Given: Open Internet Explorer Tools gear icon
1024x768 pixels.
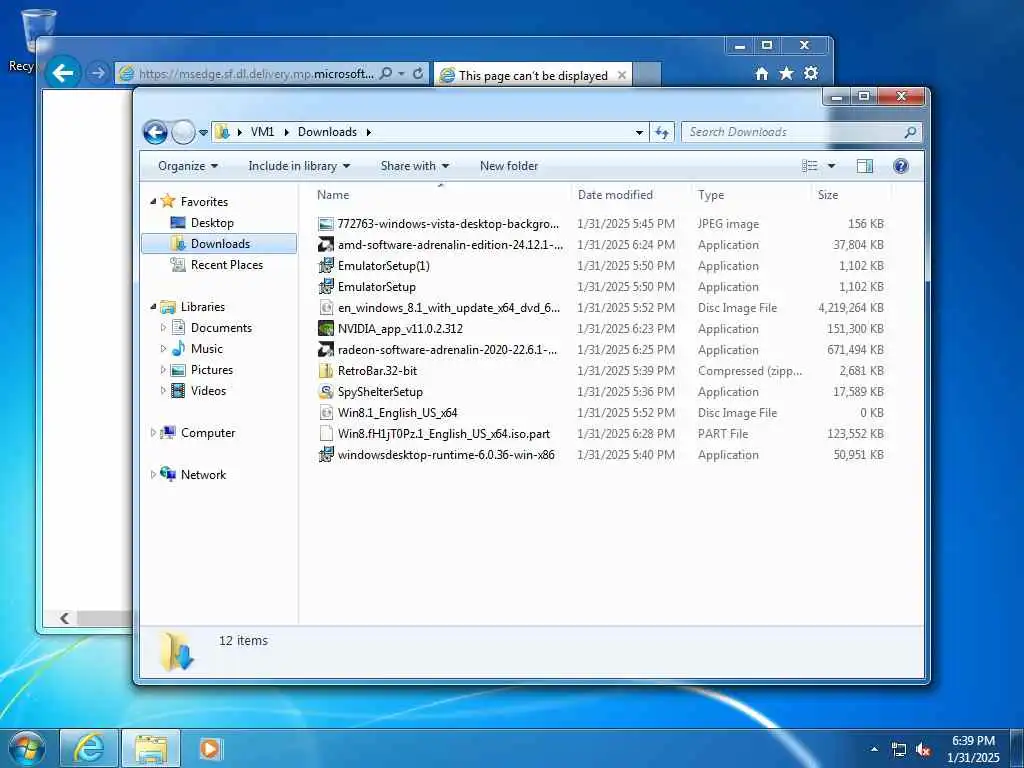Looking at the screenshot, I should (x=811, y=73).
